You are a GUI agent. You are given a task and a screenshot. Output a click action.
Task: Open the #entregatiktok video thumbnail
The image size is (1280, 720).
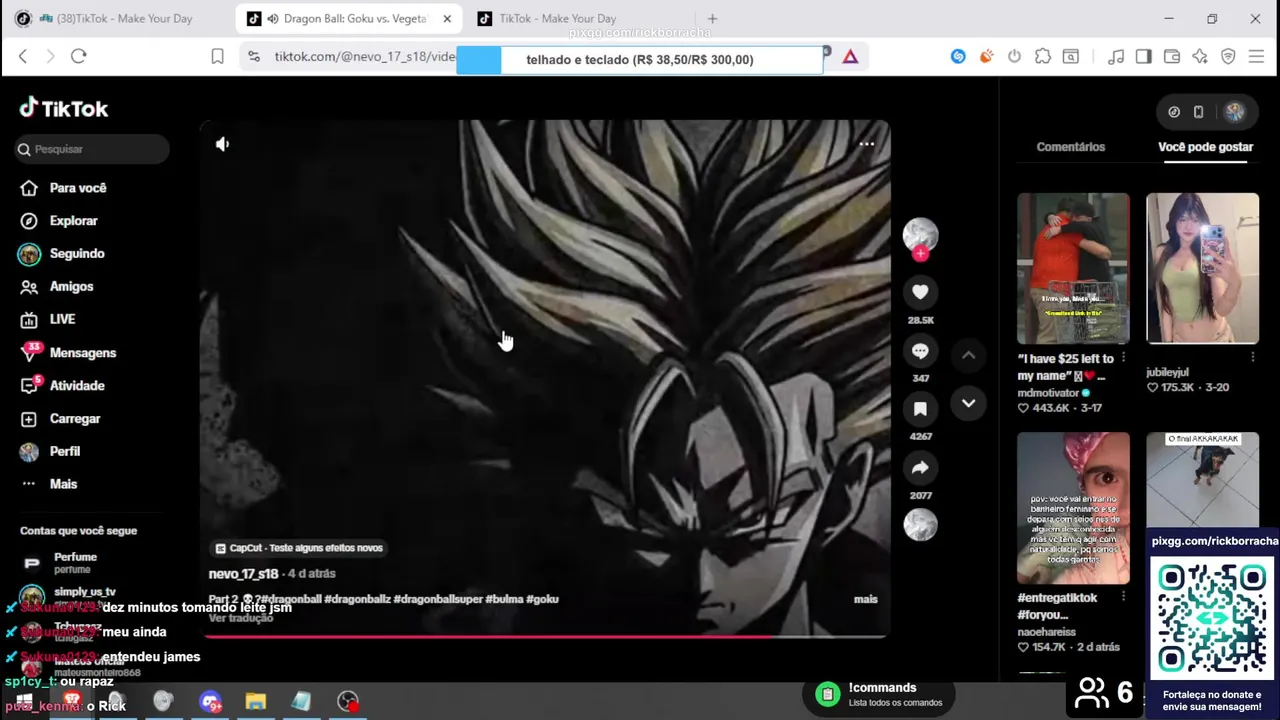click(1073, 508)
